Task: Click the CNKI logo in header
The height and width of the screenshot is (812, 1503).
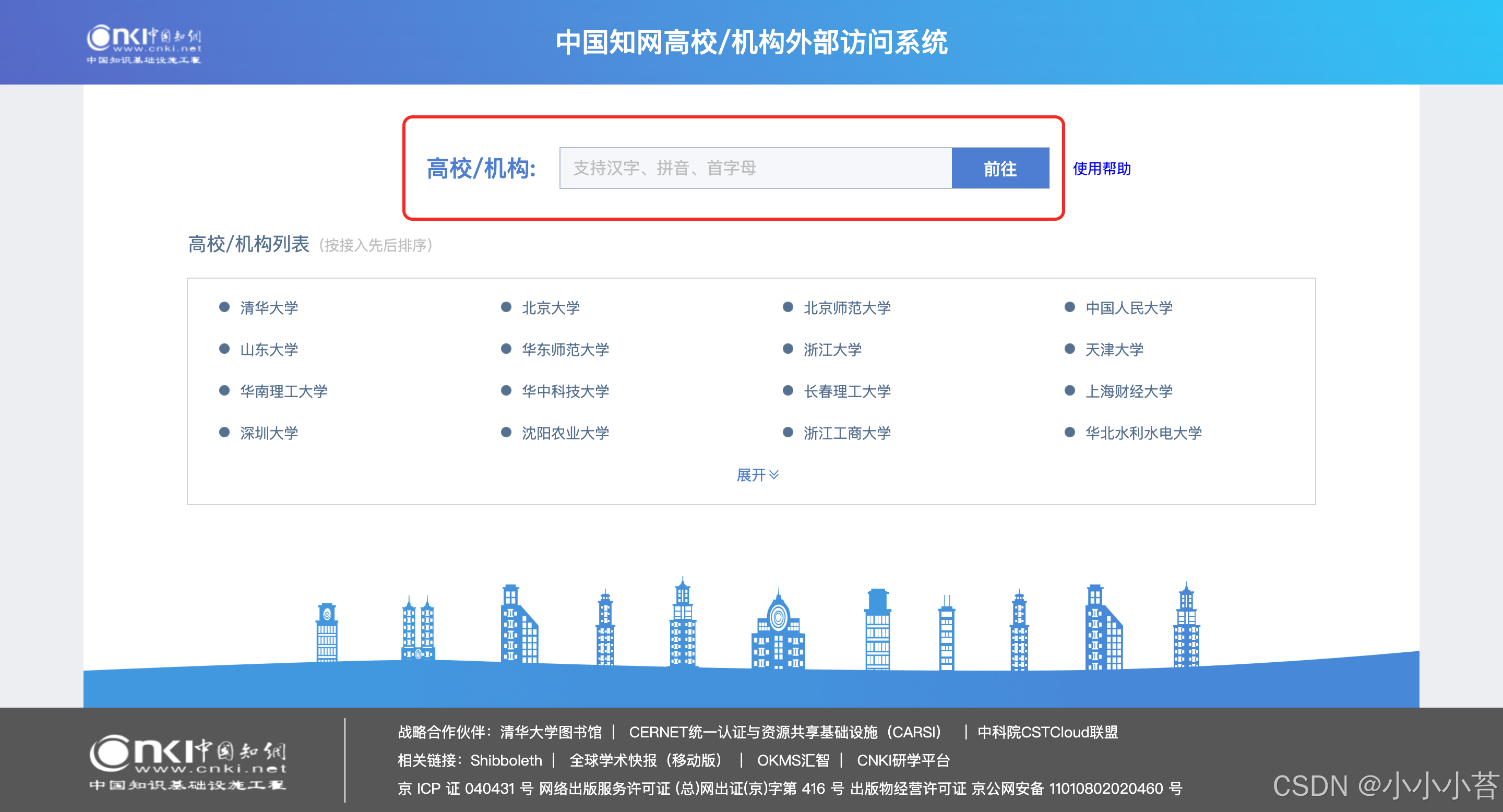Action: [x=144, y=44]
